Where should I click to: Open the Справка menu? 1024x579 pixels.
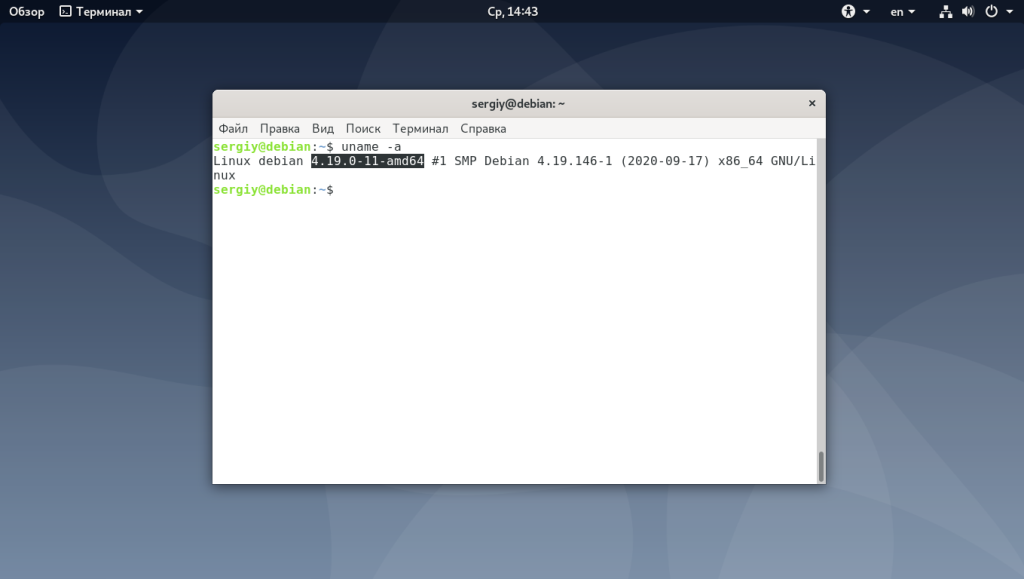tap(483, 129)
